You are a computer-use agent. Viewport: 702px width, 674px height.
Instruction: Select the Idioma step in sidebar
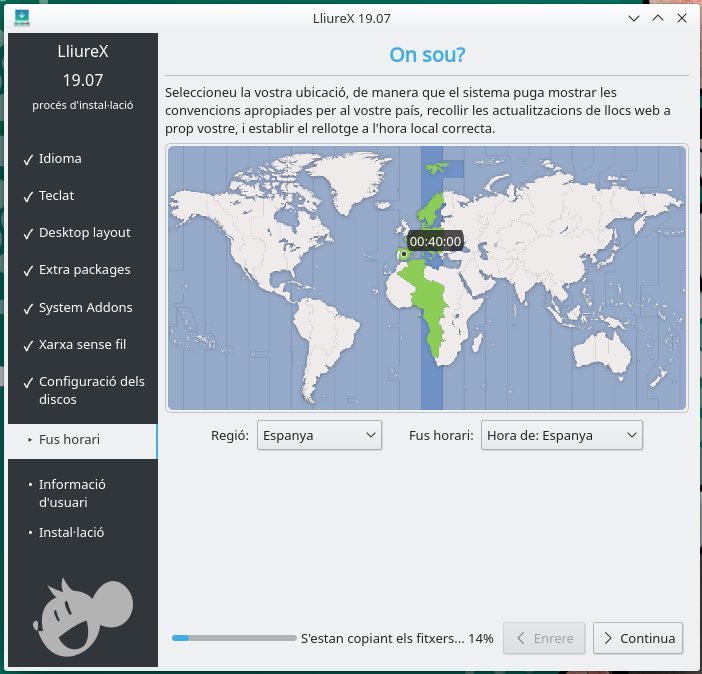click(60, 159)
